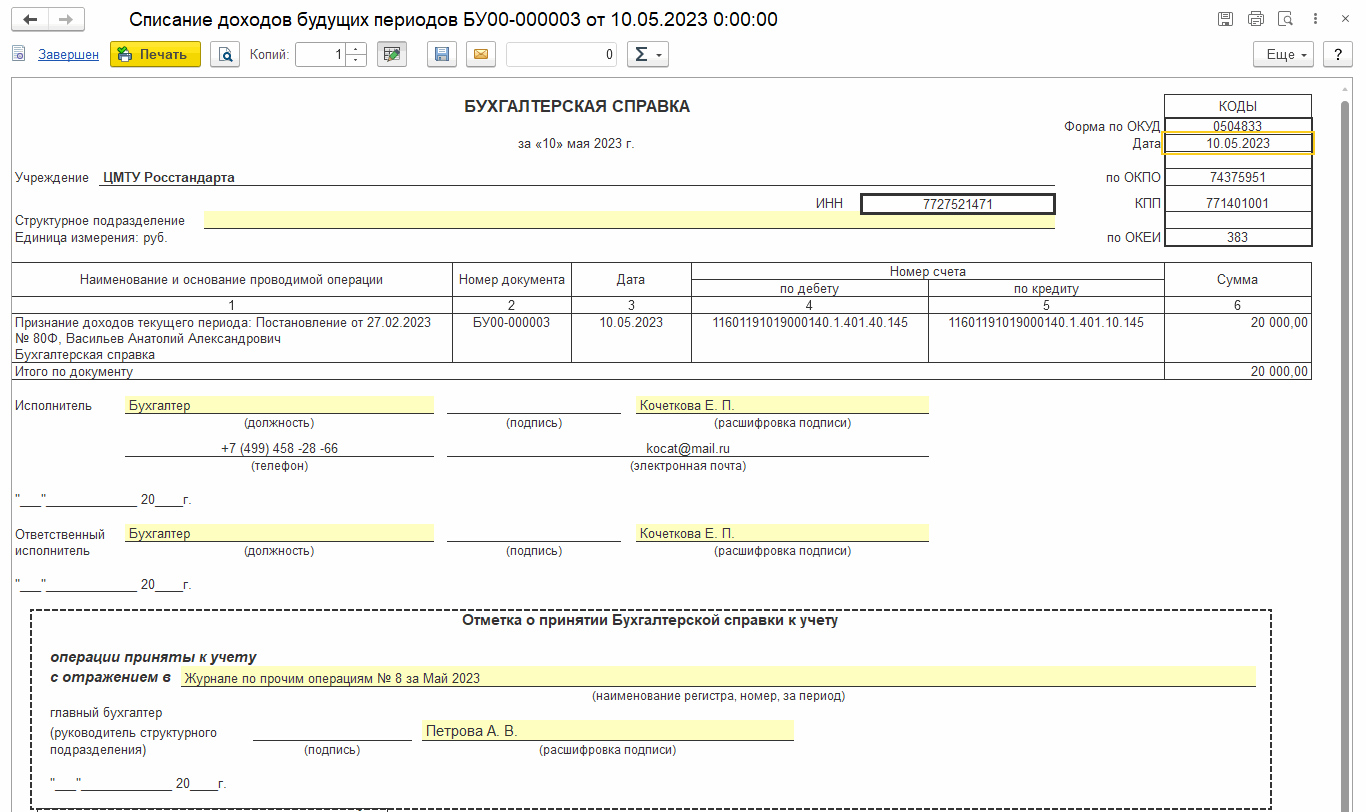Click the phone number +7 (499) 458 -28 -66

(x=279, y=448)
